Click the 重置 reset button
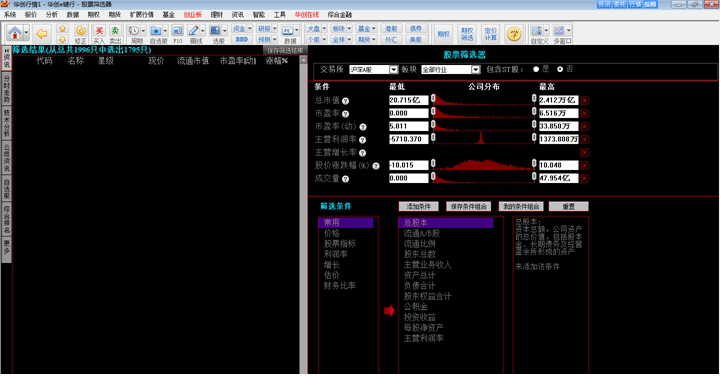This screenshot has height=388, width=721. tap(568, 207)
